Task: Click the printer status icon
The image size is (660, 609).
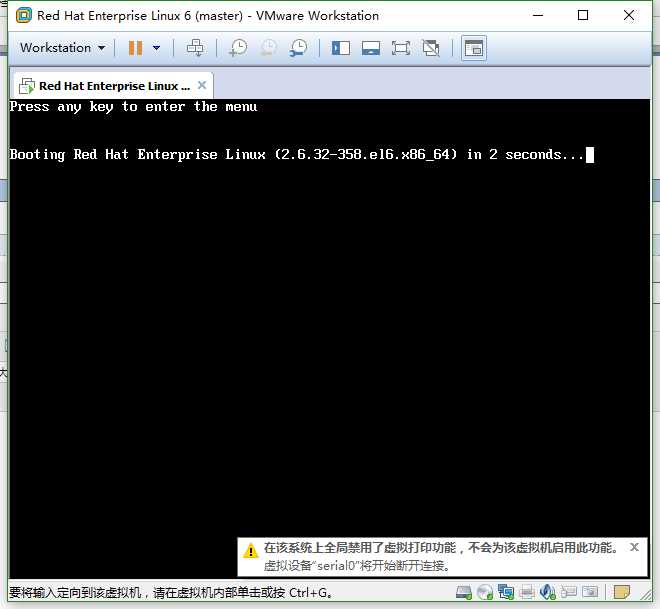Action: tap(527, 593)
